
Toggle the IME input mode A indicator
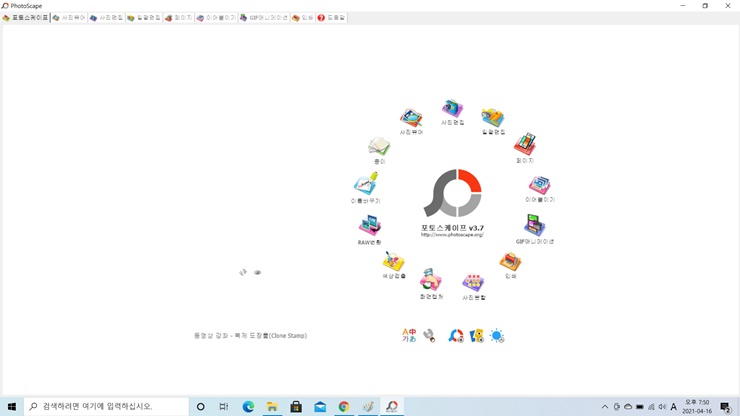673,407
